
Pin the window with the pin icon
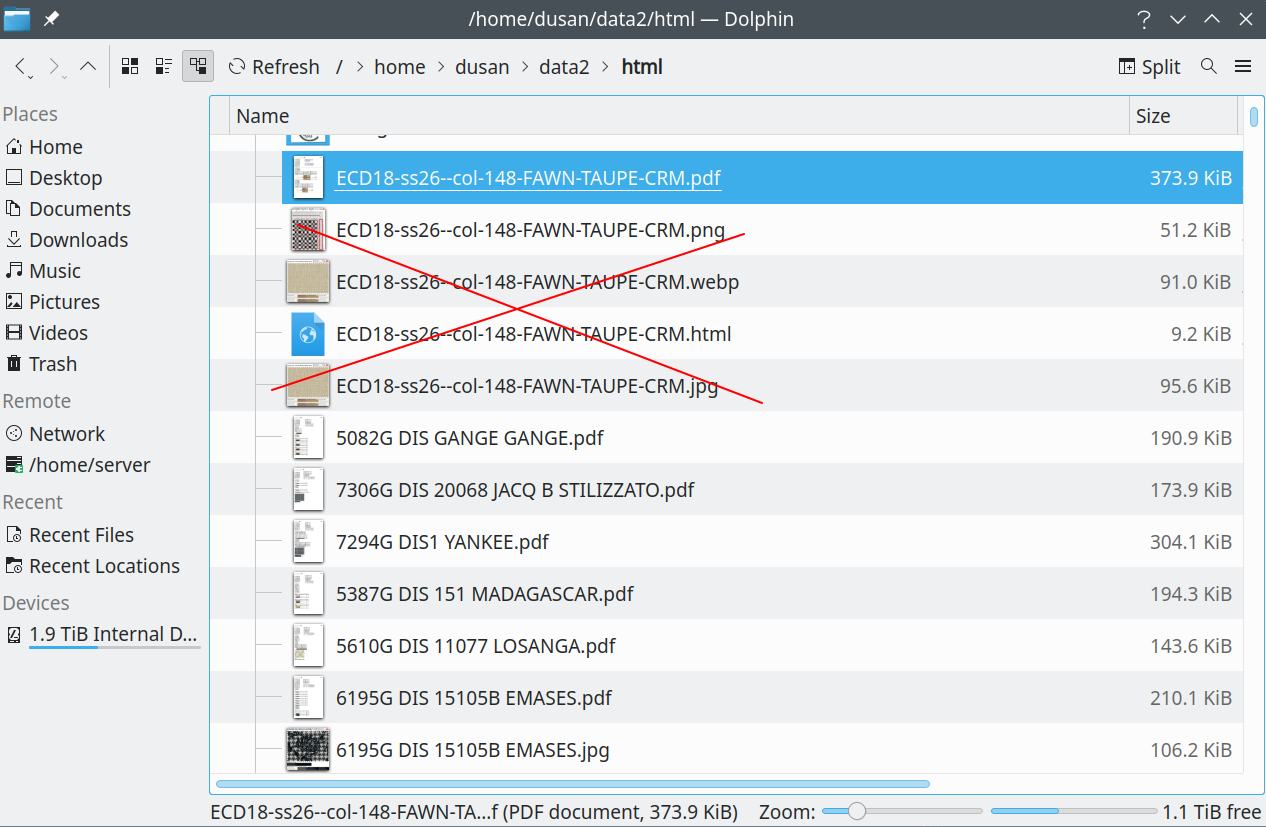[x=51, y=19]
